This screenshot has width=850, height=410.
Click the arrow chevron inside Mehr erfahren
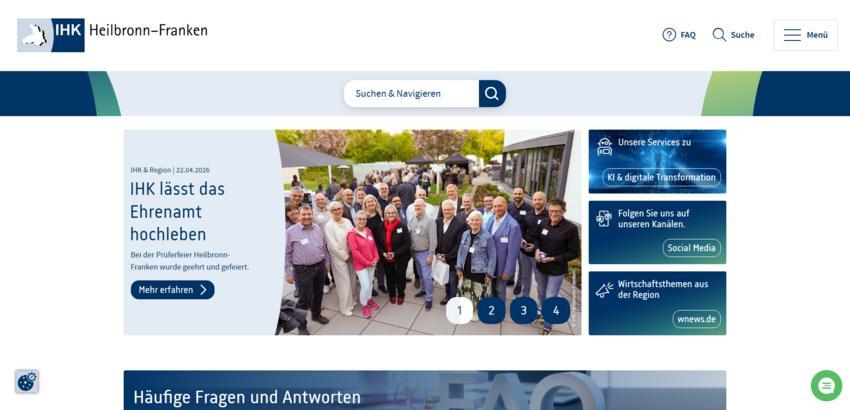click(x=203, y=290)
